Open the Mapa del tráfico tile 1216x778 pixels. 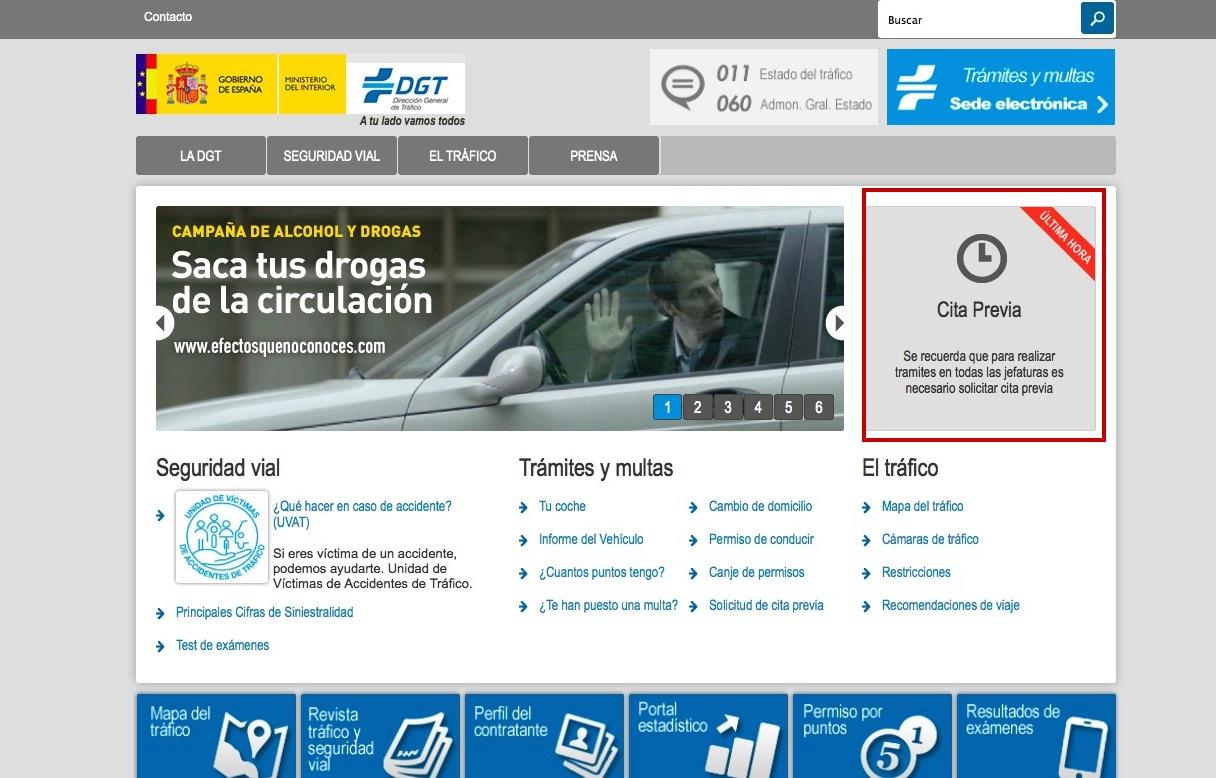point(216,735)
